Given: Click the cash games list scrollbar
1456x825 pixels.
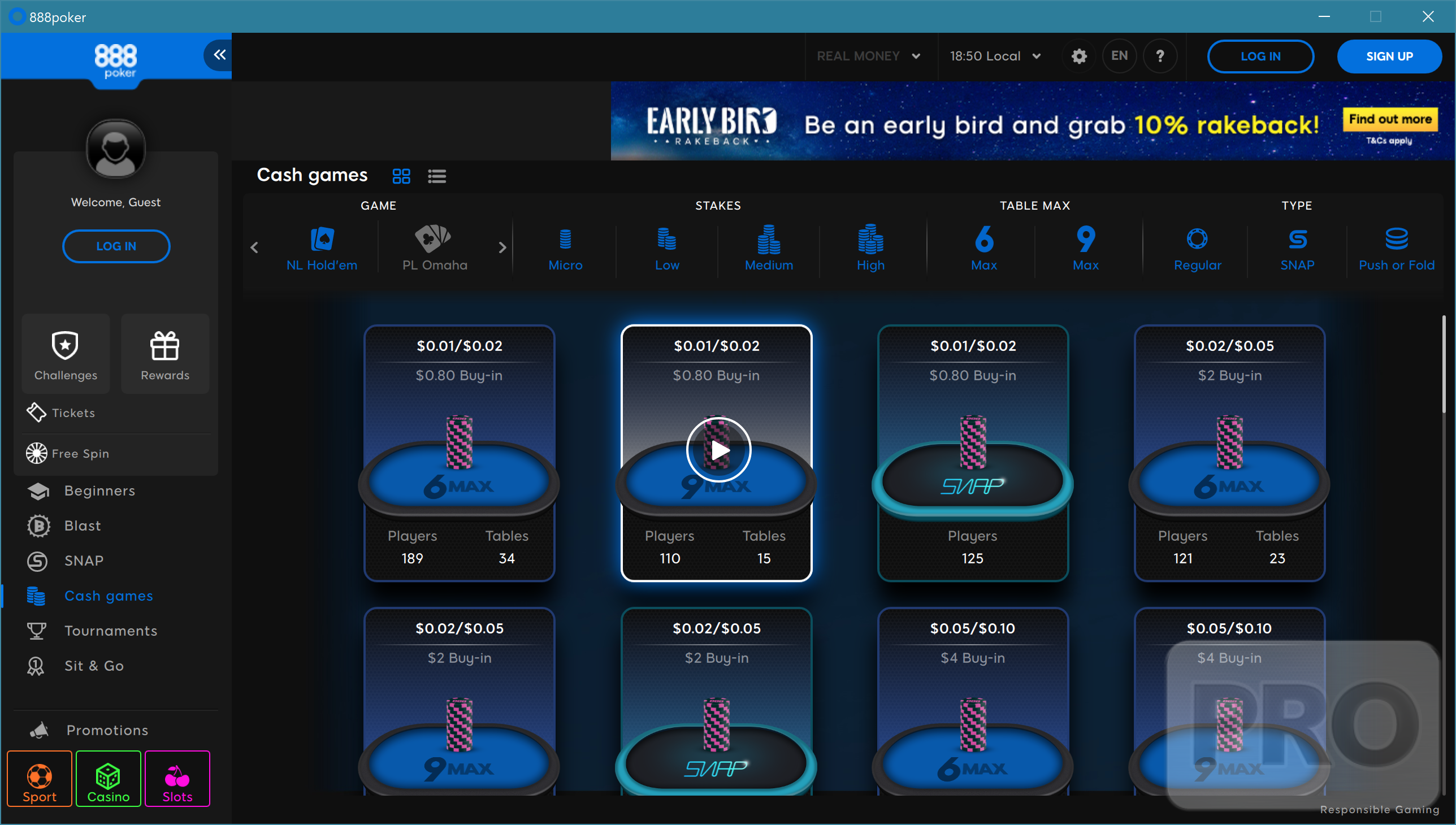Looking at the screenshot, I should 1444,364.
